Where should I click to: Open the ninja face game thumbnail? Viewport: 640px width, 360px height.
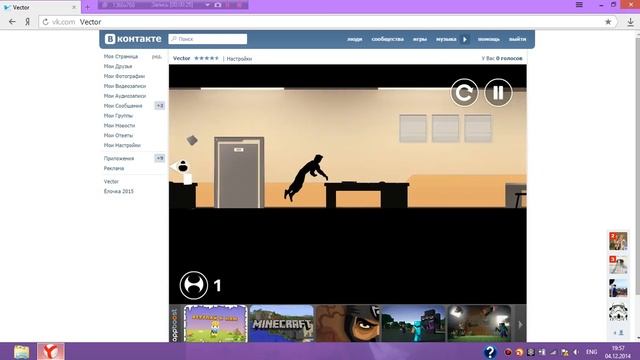click(x=348, y=323)
